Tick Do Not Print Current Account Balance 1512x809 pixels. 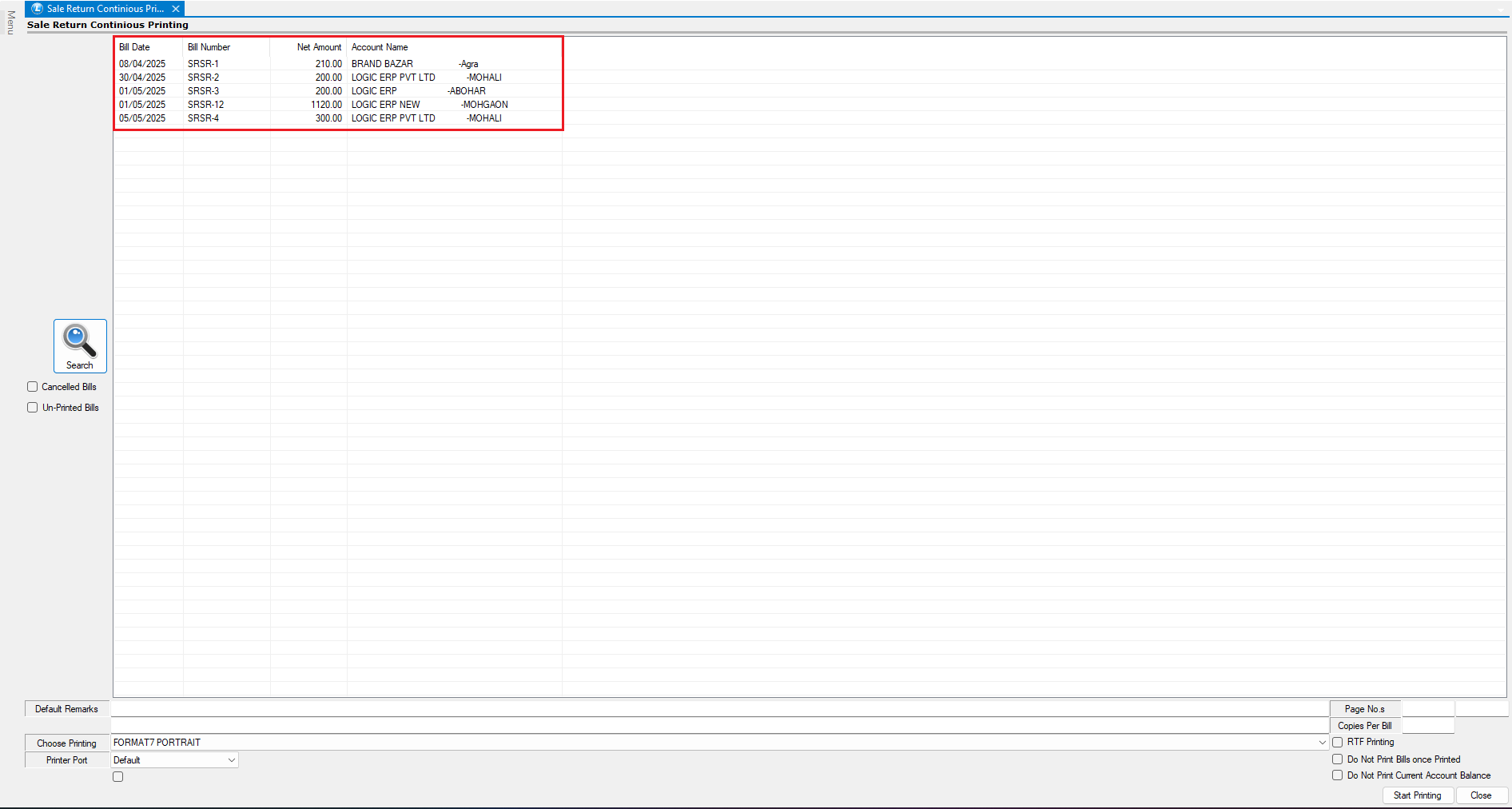point(1337,775)
